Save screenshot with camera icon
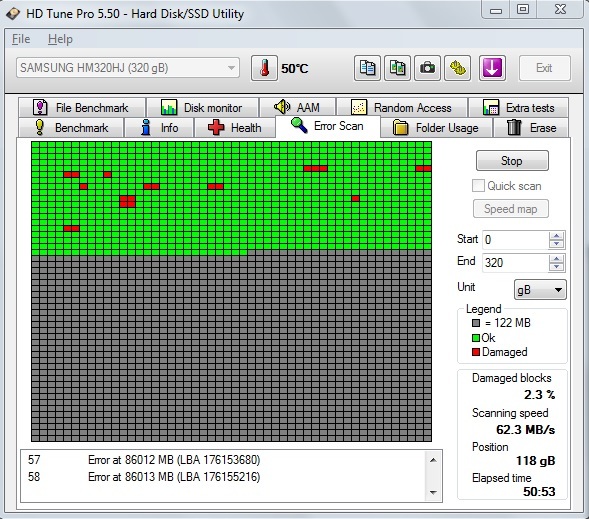Screen dimensions: 589x519 point(427,68)
